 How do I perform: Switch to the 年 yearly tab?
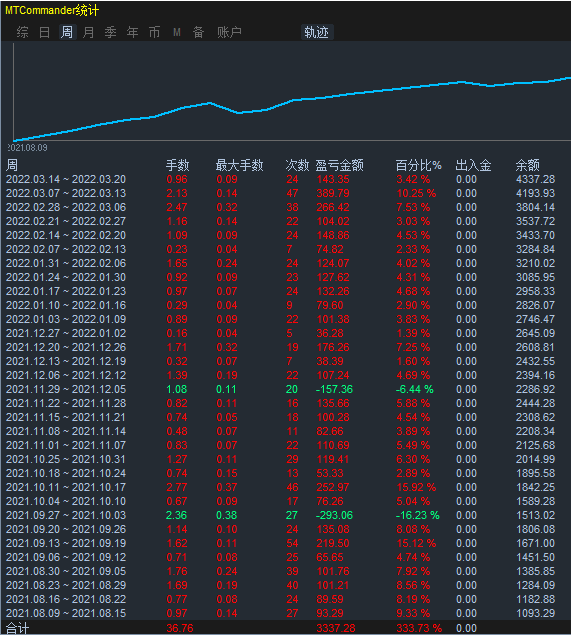132,32
